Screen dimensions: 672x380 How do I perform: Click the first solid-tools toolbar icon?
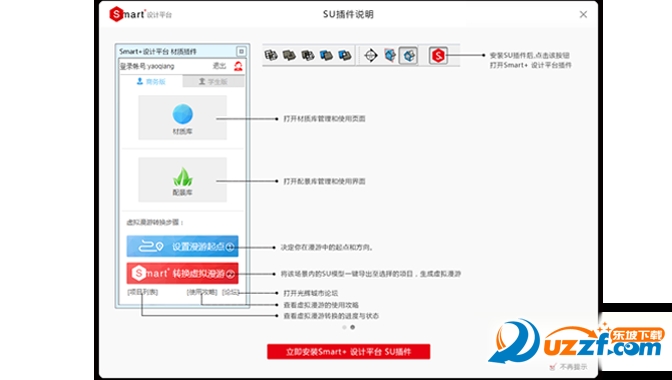coord(271,55)
